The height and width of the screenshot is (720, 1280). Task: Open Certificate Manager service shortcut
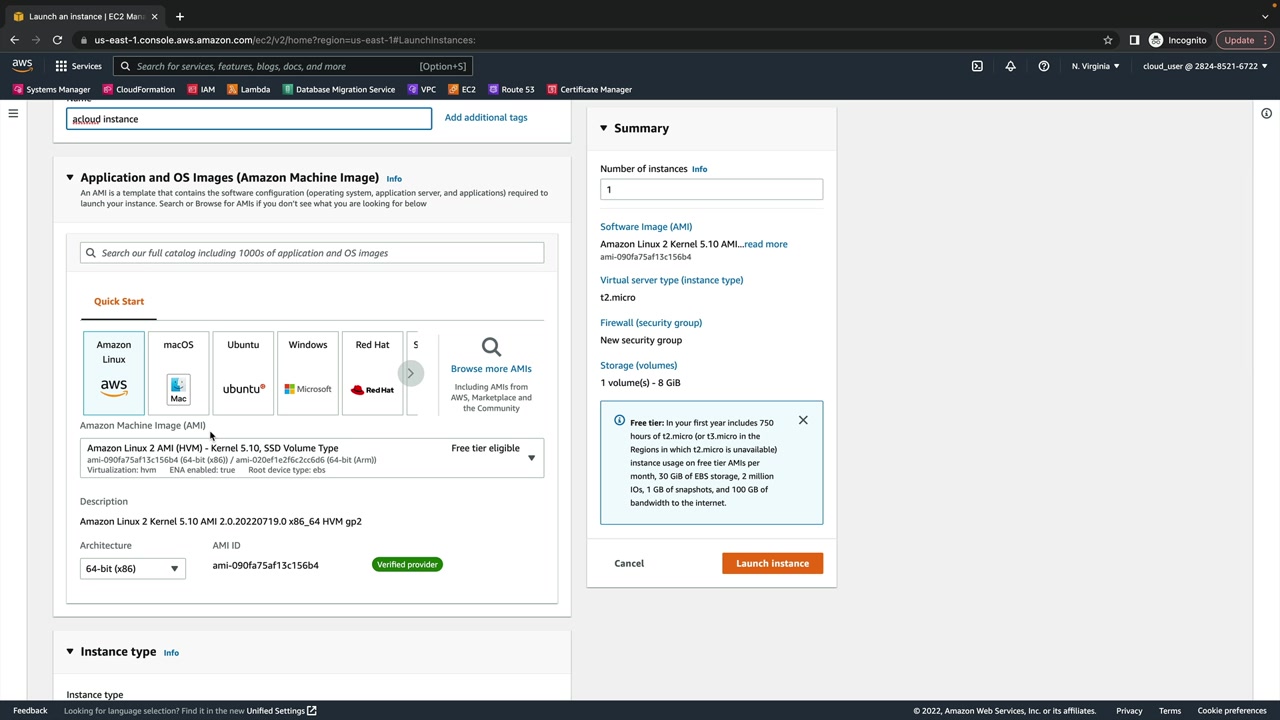click(589, 89)
